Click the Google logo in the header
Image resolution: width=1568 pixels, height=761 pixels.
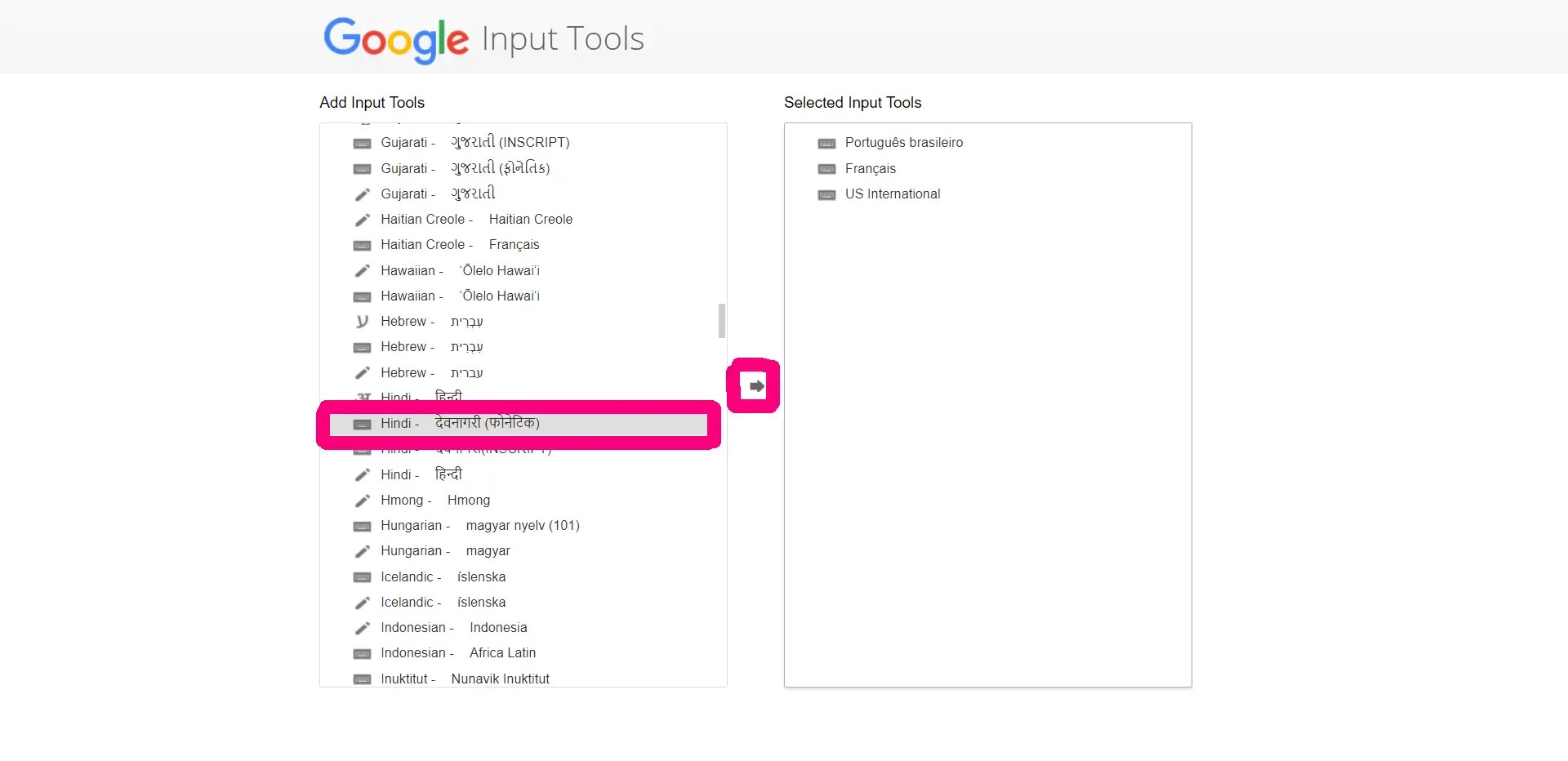click(x=396, y=39)
